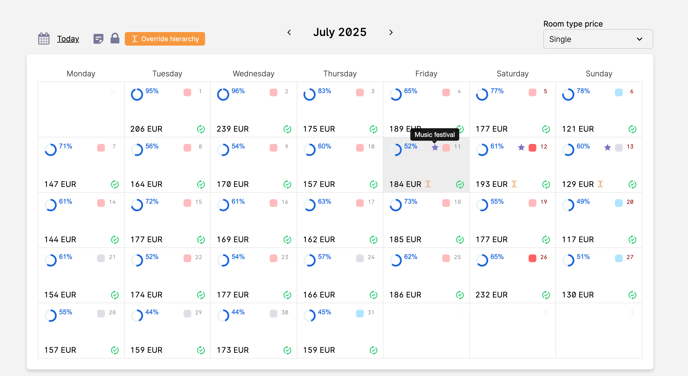Go to the previous month
This screenshot has height=376, width=688.
coord(289,32)
